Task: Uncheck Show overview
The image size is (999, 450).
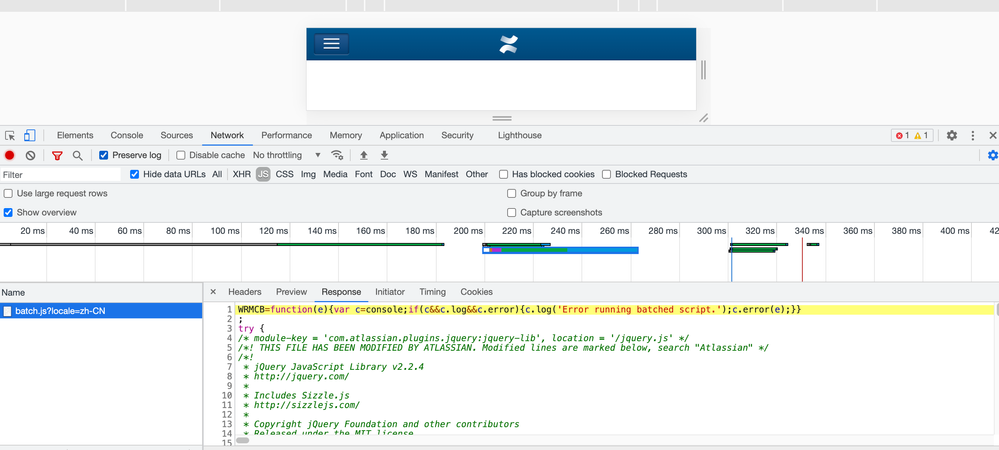Action: (x=8, y=212)
